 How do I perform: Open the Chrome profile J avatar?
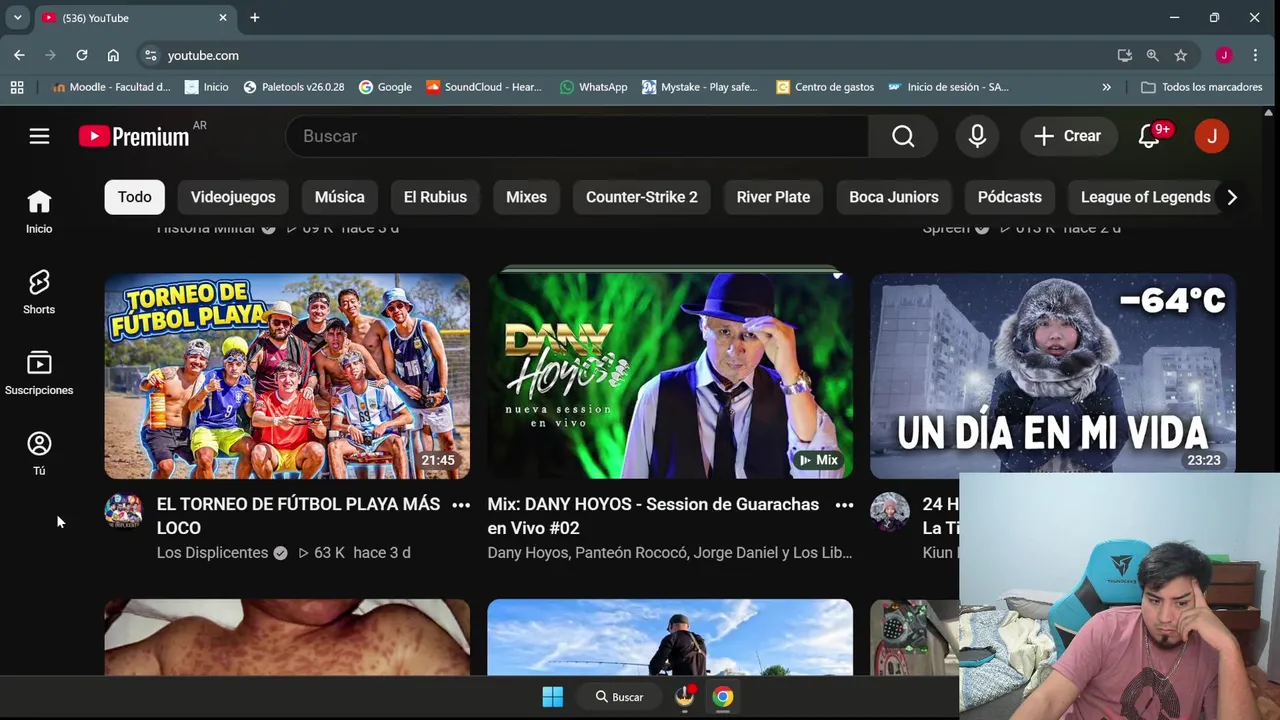(x=1224, y=55)
